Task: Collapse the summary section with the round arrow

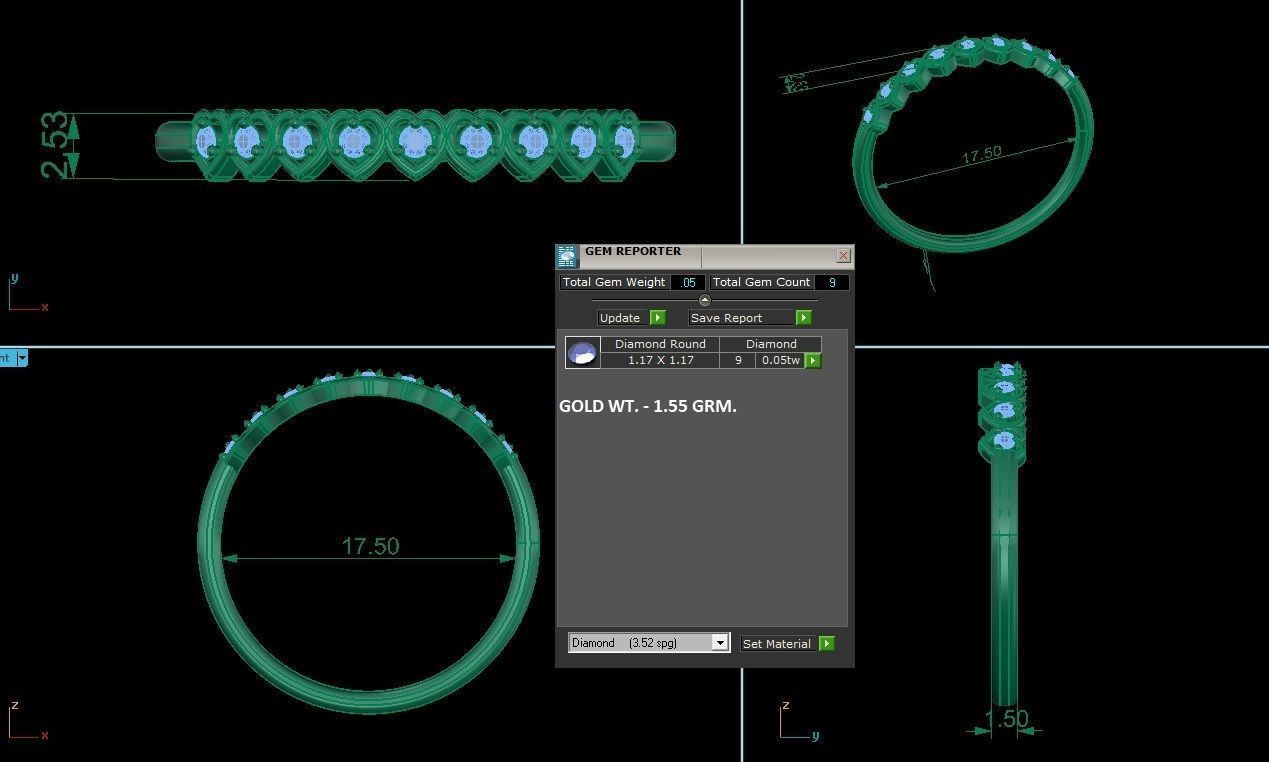Action: tap(704, 300)
